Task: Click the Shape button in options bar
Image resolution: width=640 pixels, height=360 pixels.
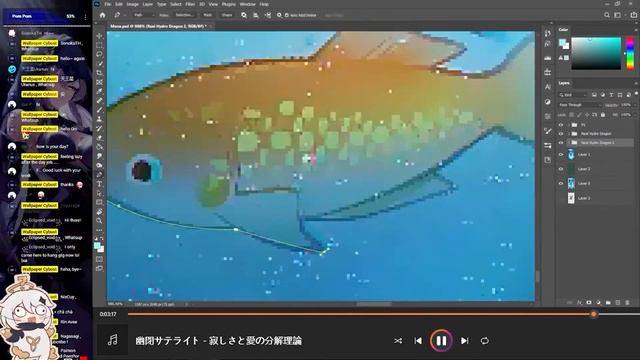Action: [x=227, y=15]
